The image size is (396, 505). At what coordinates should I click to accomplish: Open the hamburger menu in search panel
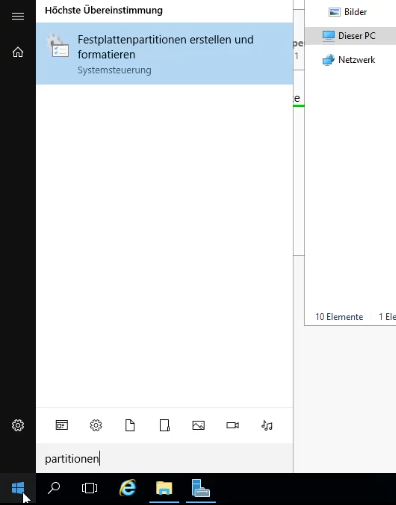(x=18, y=16)
